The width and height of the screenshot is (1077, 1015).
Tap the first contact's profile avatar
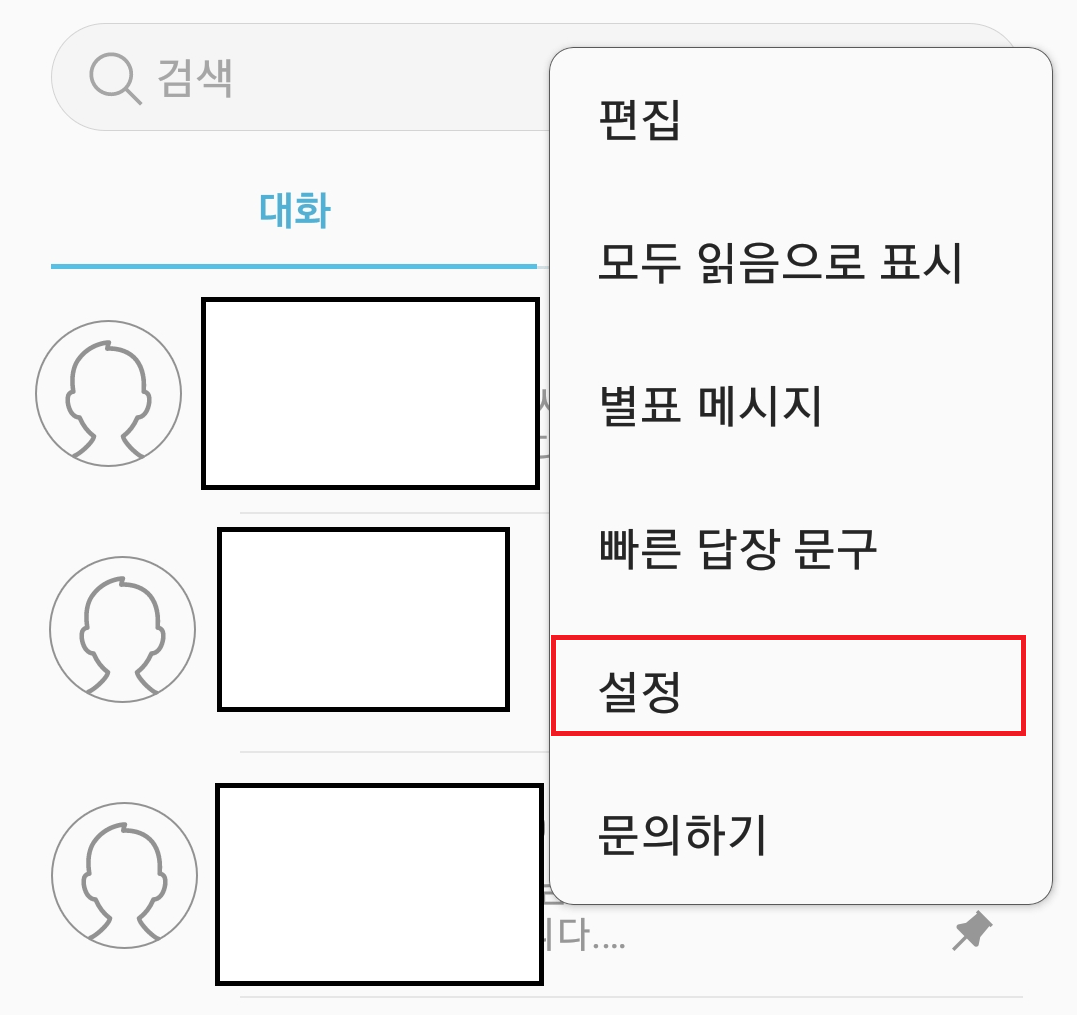click(x=110, y=392)
